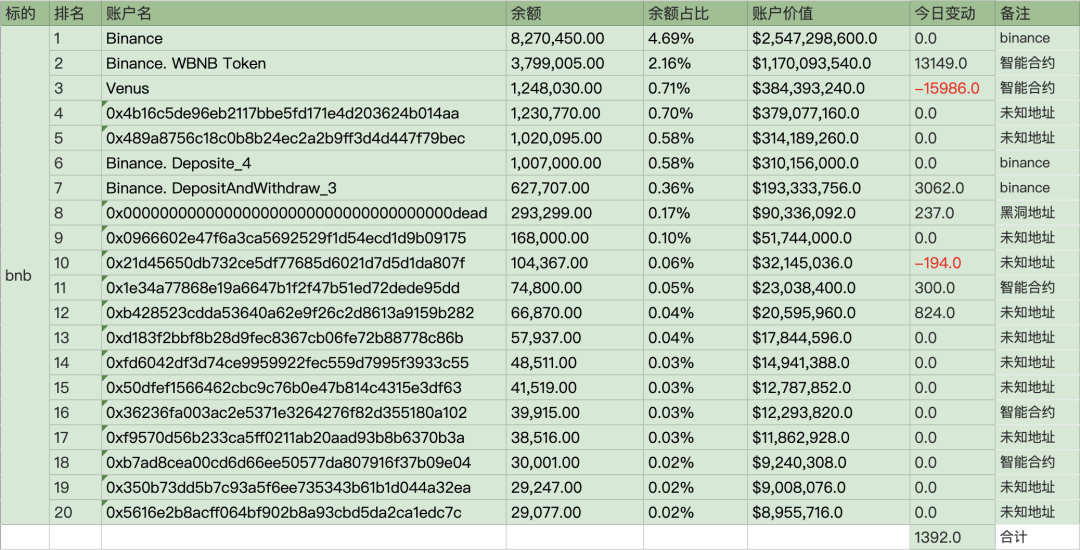Click the 余额占比 header cell
Viewport: 1080px width, 550px height.
(695, 13)
